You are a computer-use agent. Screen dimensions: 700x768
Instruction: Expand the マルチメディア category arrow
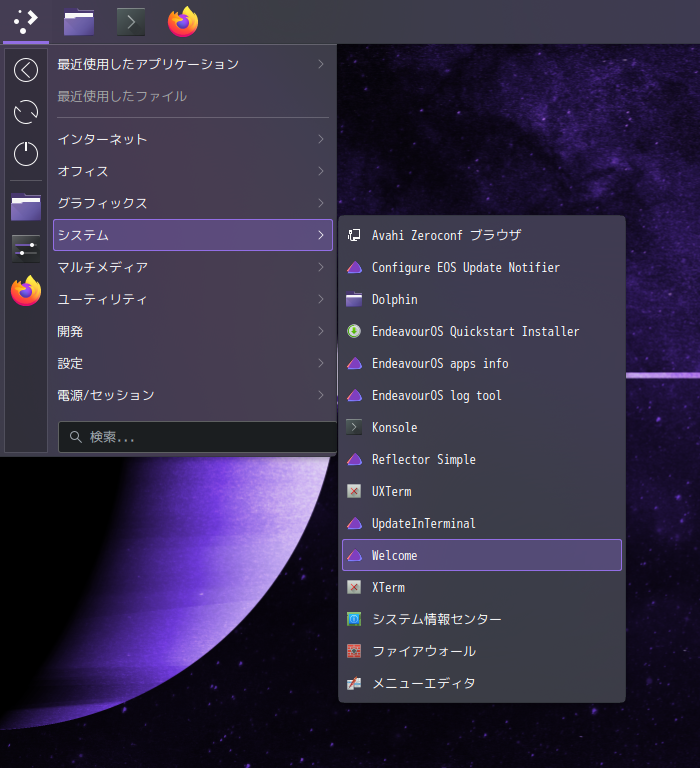pyautogui.click(x=321, y=267)
